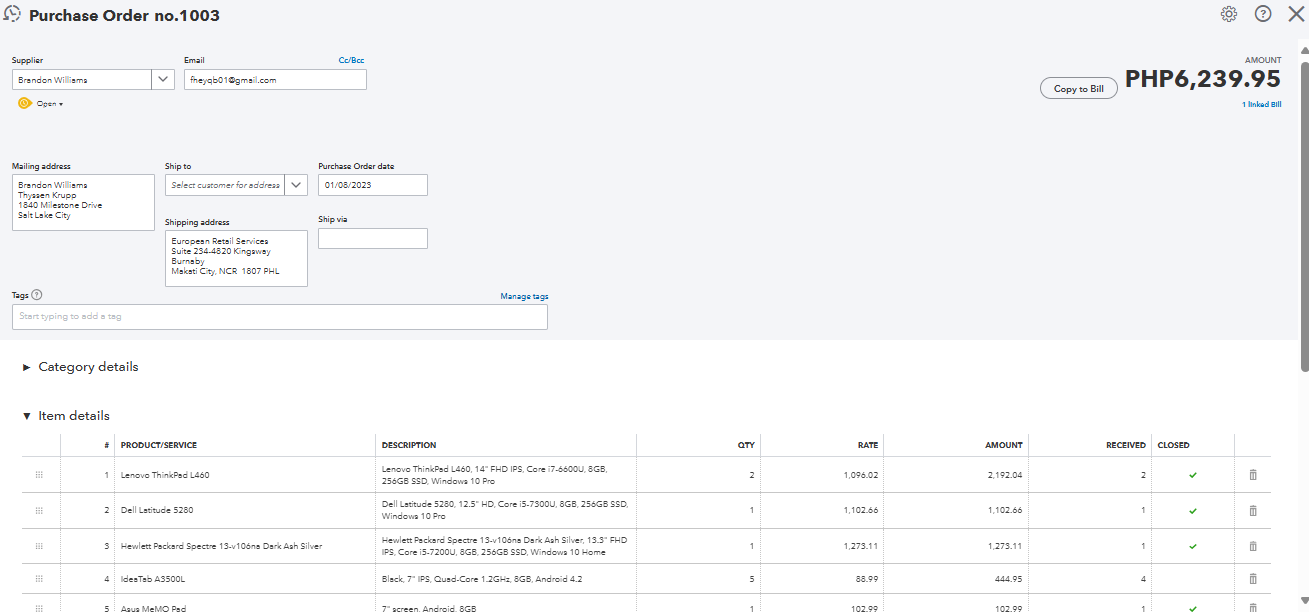Select the Dell Latitude 5280 product cell
This screenshot has width=1309, height=612.
[x=246, y=511]
